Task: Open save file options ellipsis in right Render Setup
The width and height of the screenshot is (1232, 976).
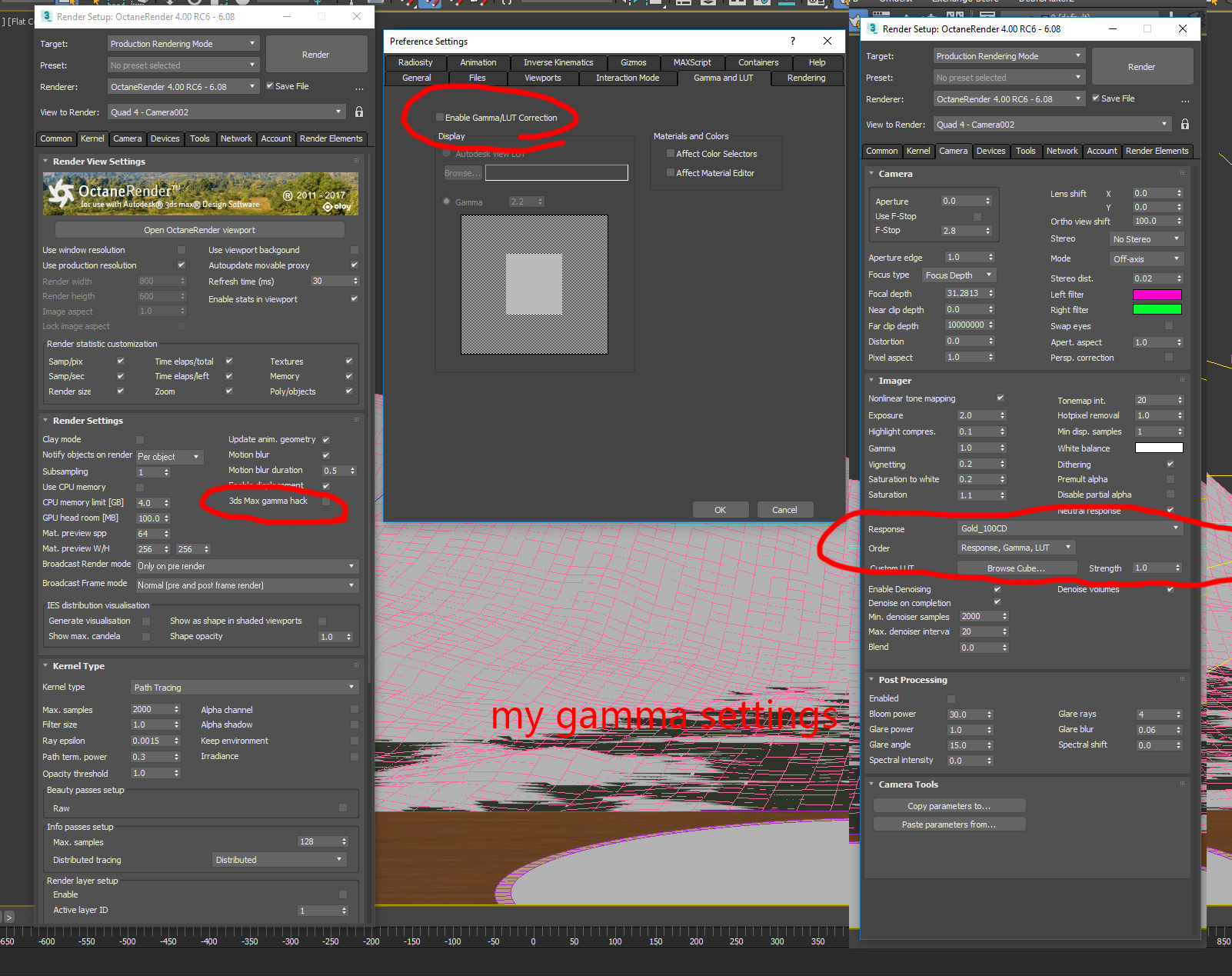Action: (x=1185, y=100)
